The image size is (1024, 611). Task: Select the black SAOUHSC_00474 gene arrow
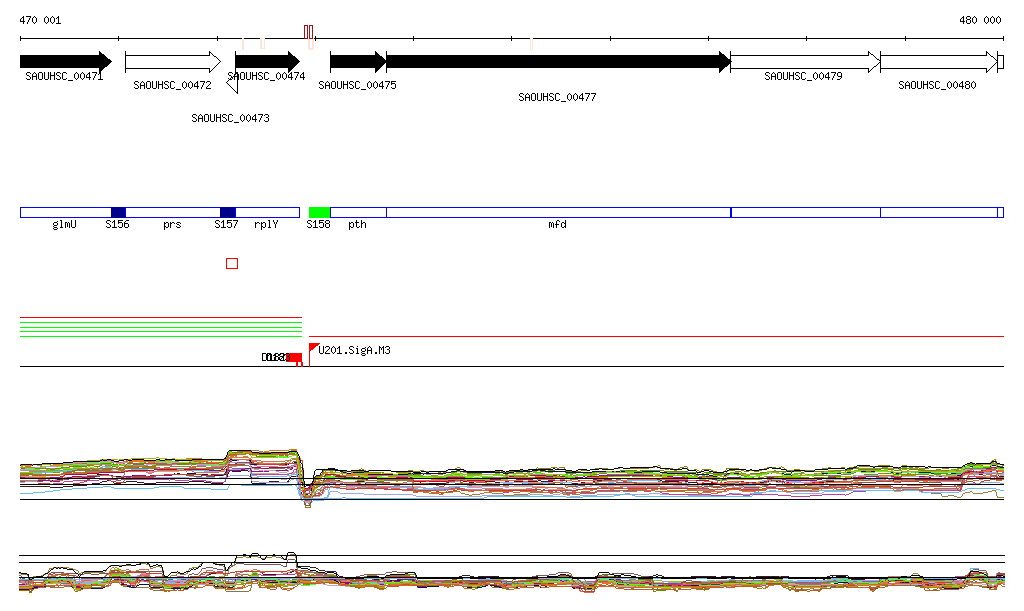(266, 62)
